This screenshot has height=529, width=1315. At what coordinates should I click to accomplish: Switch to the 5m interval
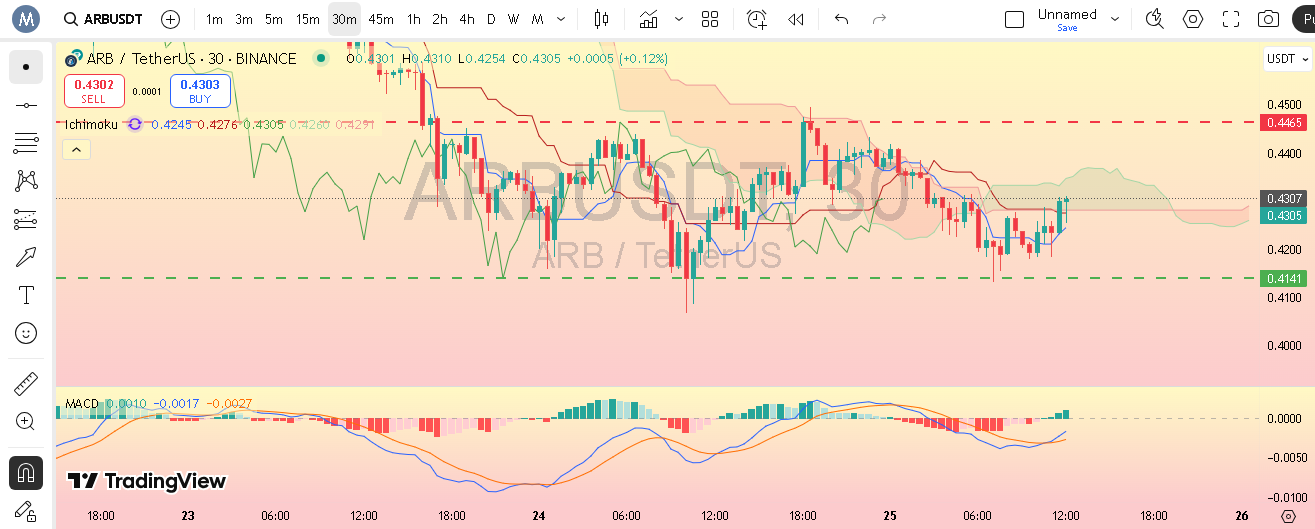(274, 19)
